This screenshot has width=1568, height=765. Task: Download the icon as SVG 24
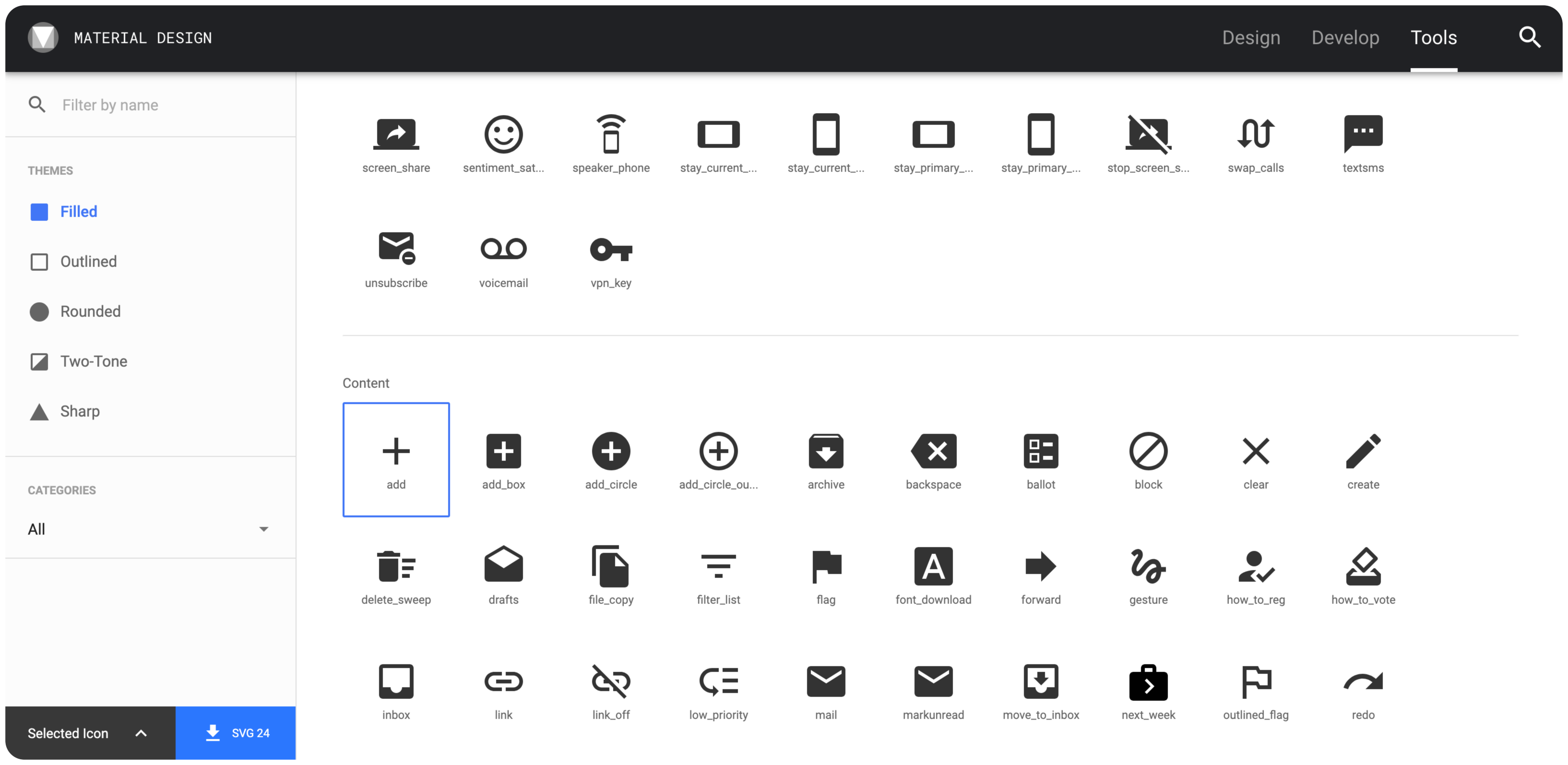(236, 733)
